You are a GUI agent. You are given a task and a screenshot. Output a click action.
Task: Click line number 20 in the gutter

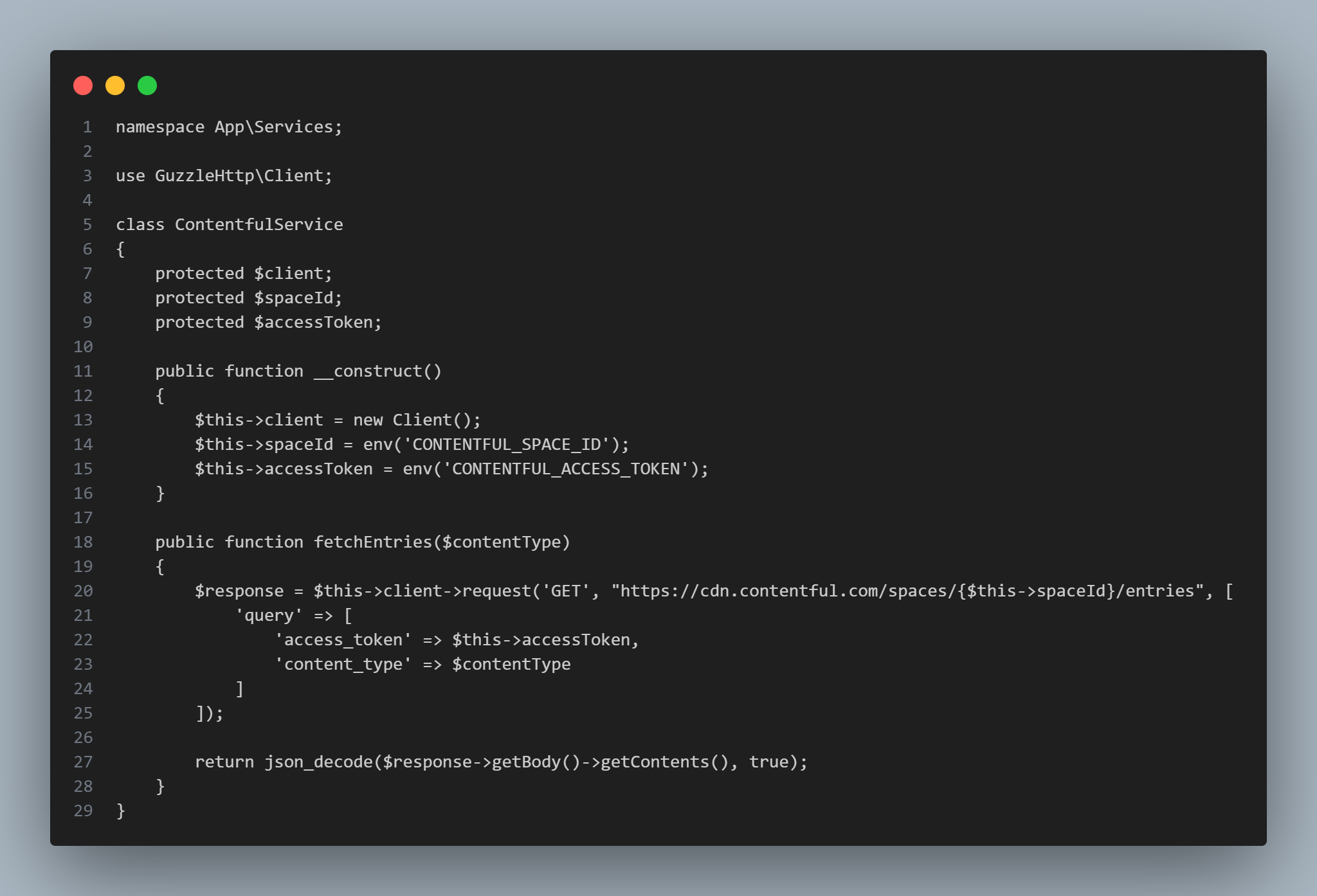pos(84,591)
